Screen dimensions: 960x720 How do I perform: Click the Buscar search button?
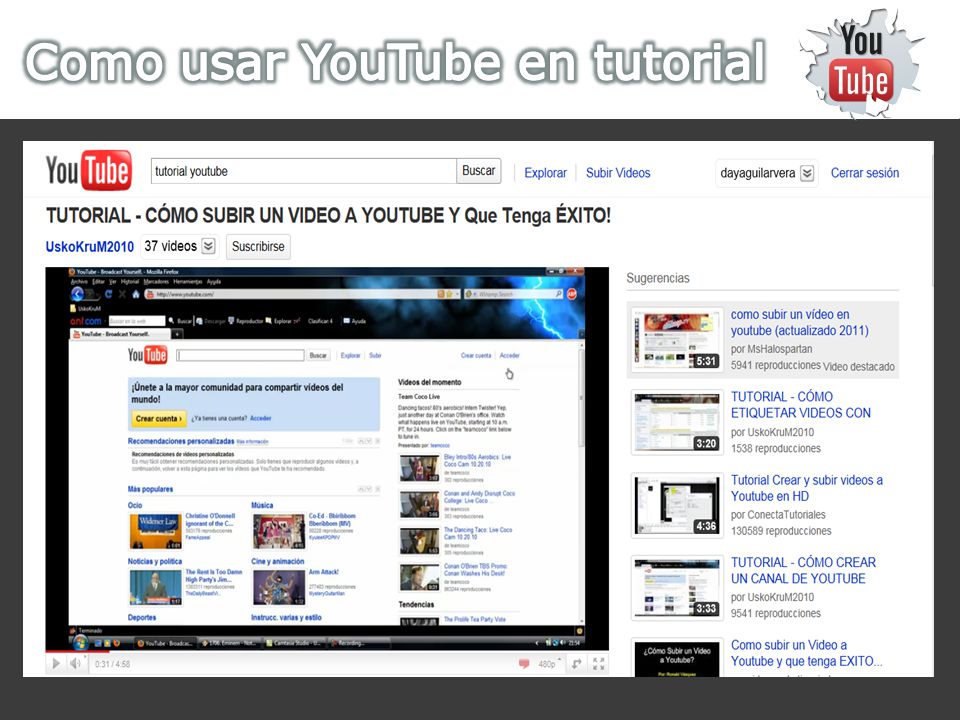(x=479, y=171)
